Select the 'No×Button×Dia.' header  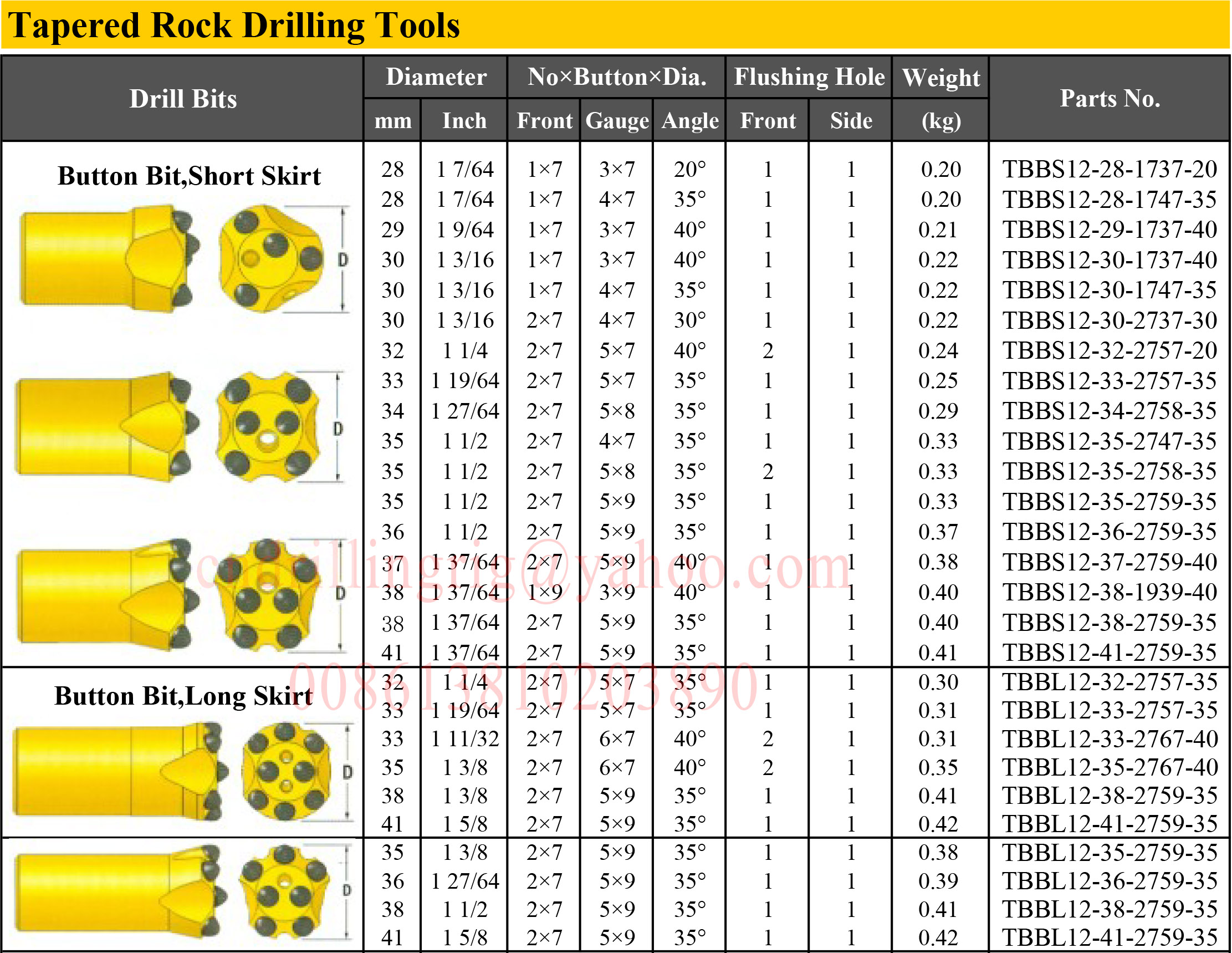pyautogui.click(x=617, y=77)
